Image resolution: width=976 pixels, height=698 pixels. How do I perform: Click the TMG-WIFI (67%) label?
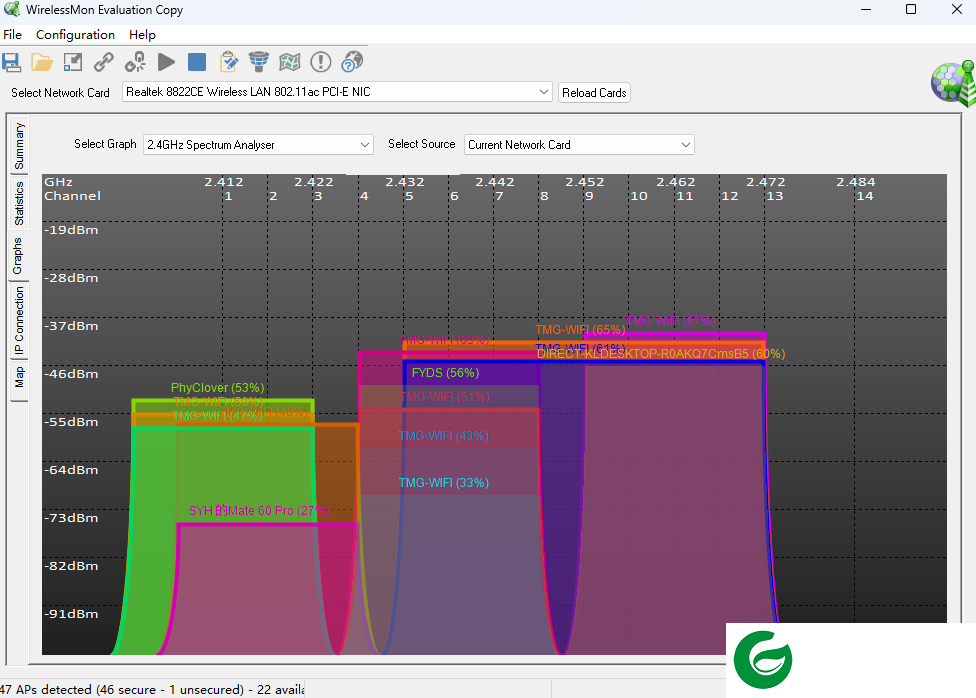[670, 321]
